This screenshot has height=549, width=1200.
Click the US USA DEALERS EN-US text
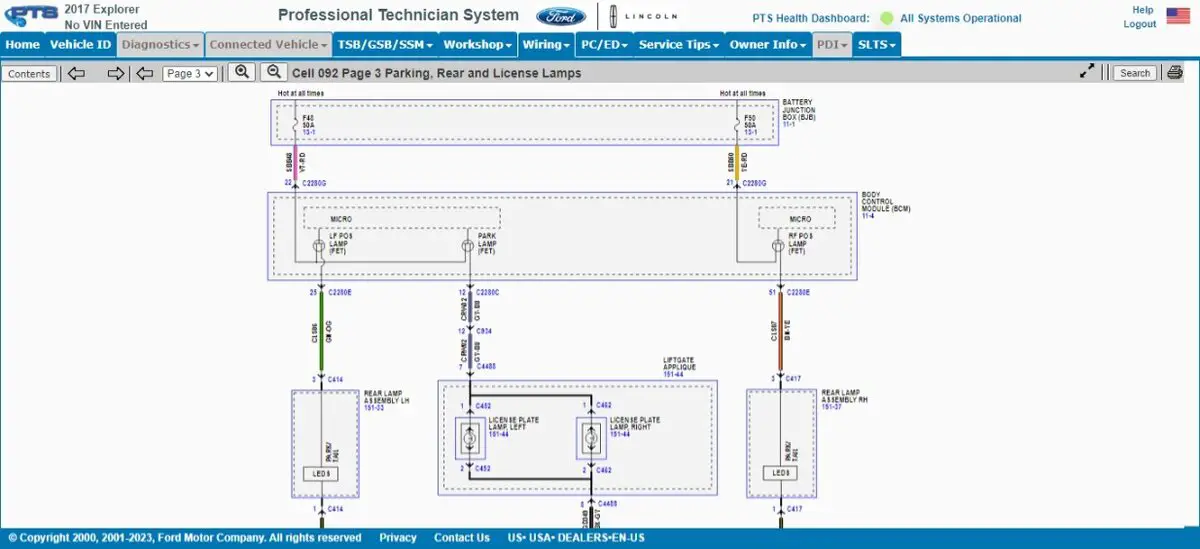(576, 538)
